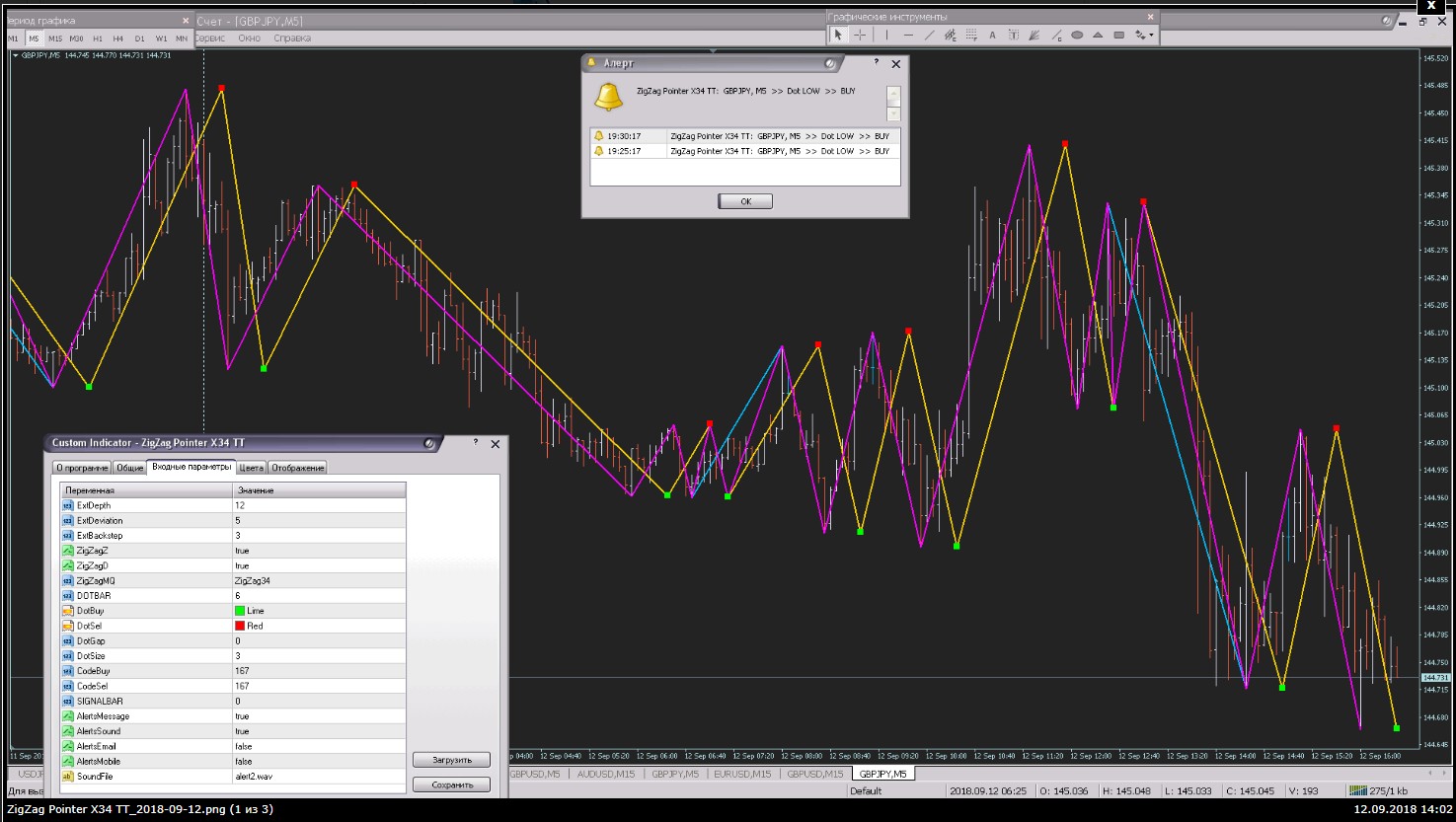Click OK in the alert dialog
1456x822 pixels.
(x=745, y=201)
